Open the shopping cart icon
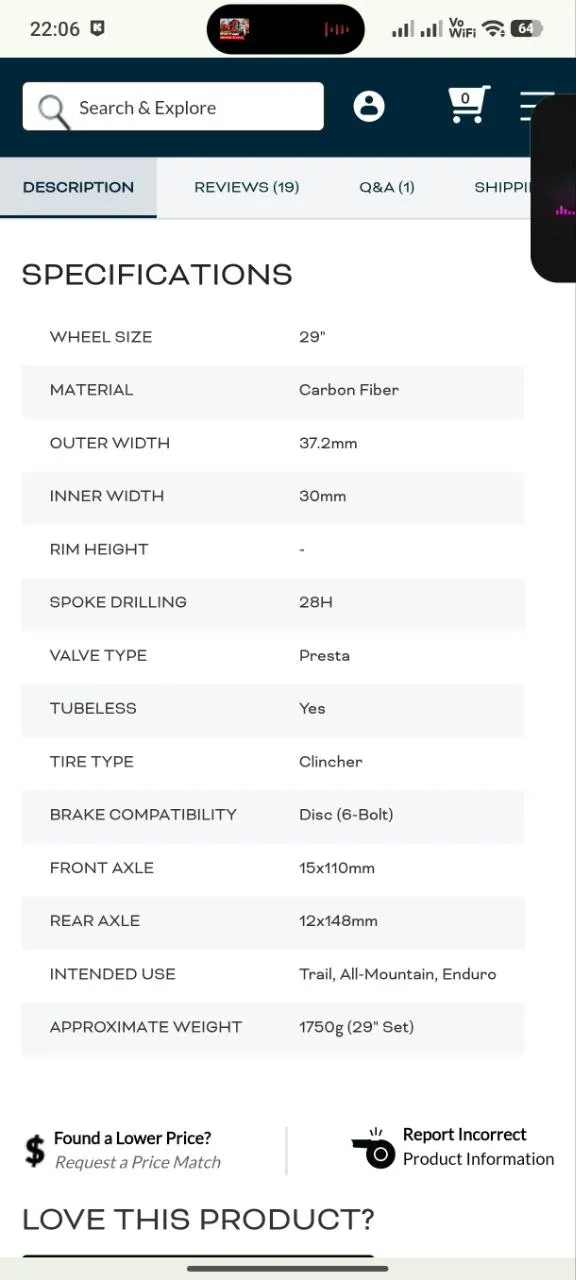 pyautogui.click(x=467, y=105)
